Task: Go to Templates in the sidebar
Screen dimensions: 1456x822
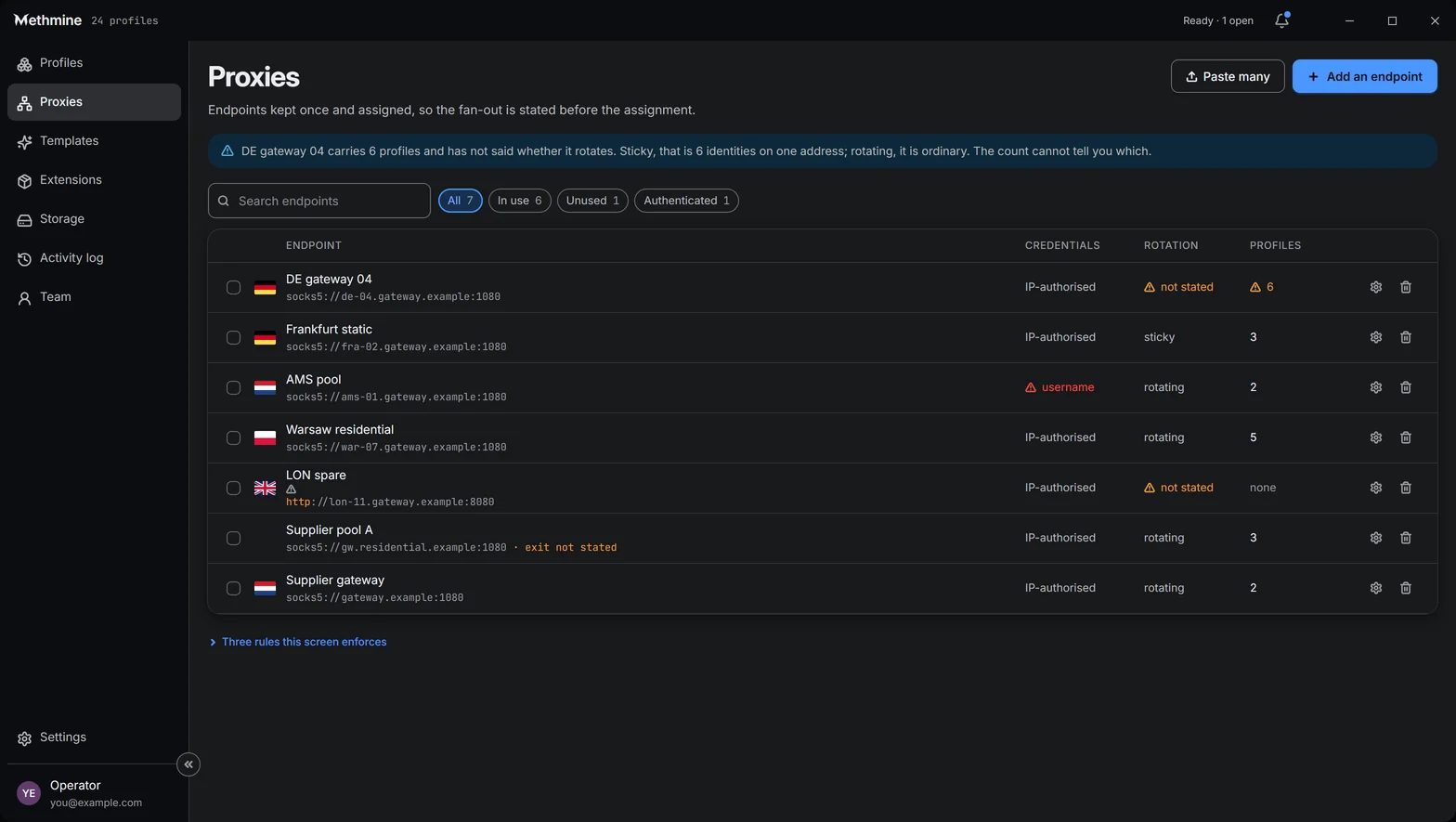Action: (x=94, y=141)
